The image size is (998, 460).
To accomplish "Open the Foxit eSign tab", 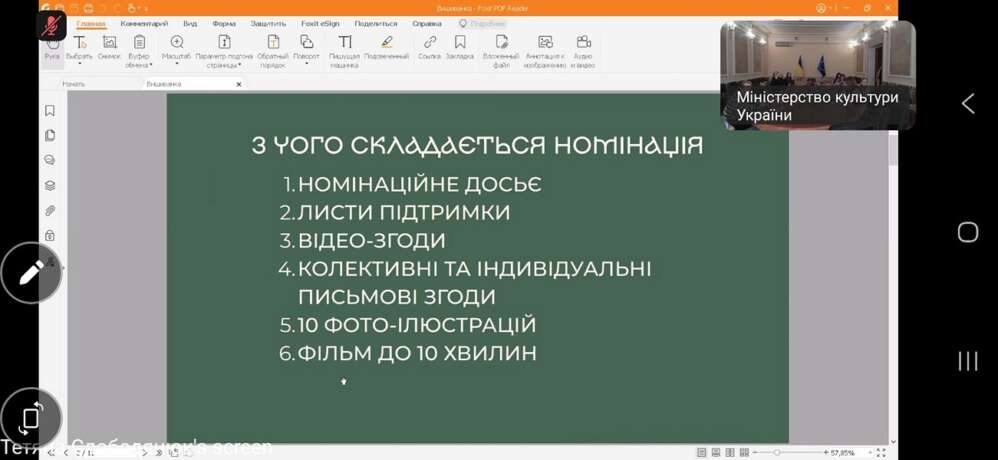I will [x=320, y=24].
